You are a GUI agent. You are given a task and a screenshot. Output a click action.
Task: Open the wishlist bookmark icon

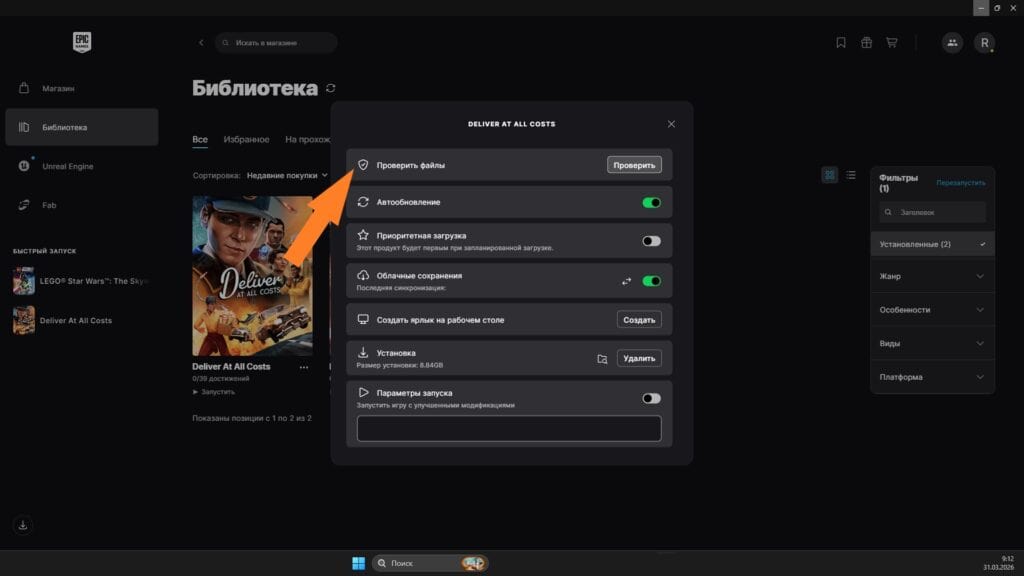tap(840, 42)
